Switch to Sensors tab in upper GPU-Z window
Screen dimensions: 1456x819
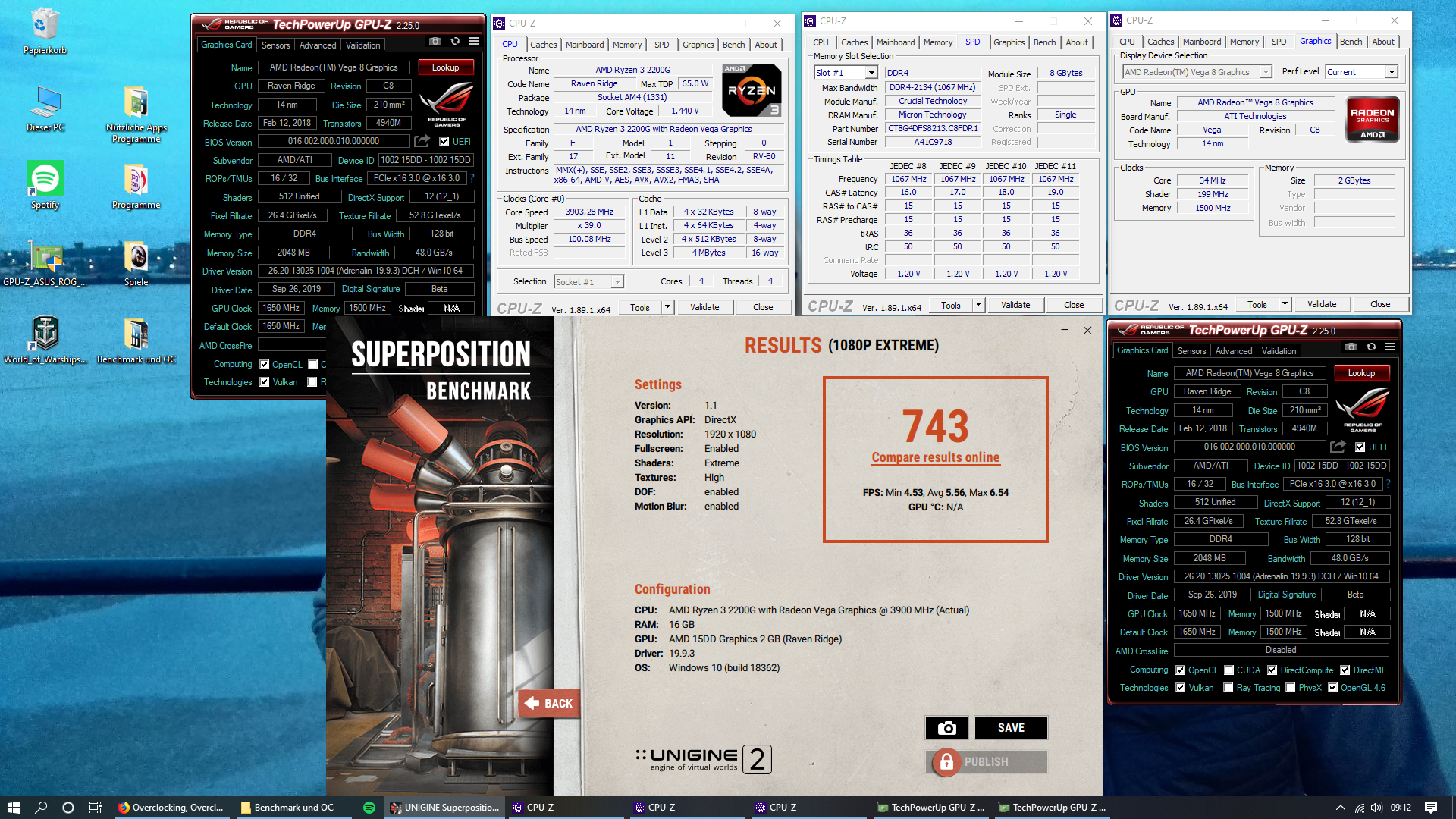[x=276, y=45]
